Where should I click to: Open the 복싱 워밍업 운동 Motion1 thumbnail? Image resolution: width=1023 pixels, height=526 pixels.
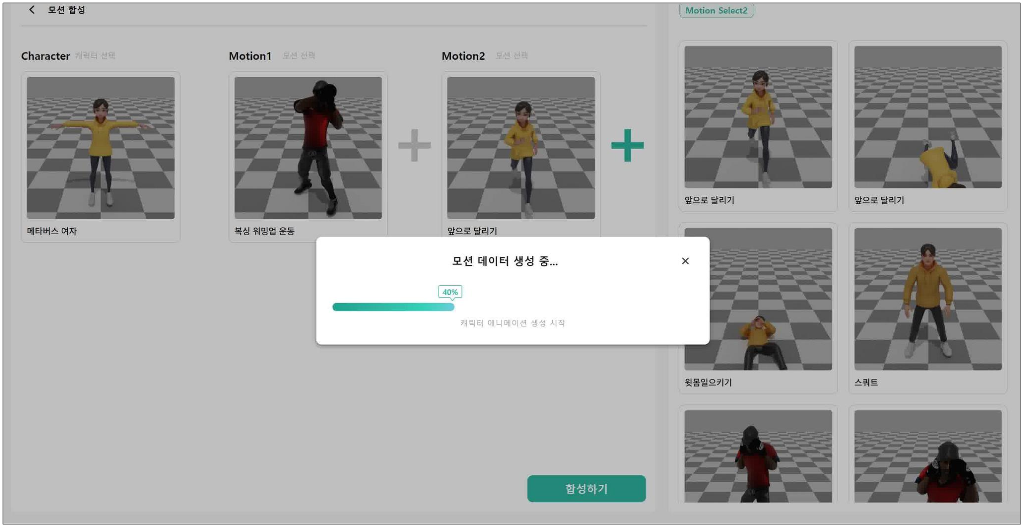click(308, 148)
